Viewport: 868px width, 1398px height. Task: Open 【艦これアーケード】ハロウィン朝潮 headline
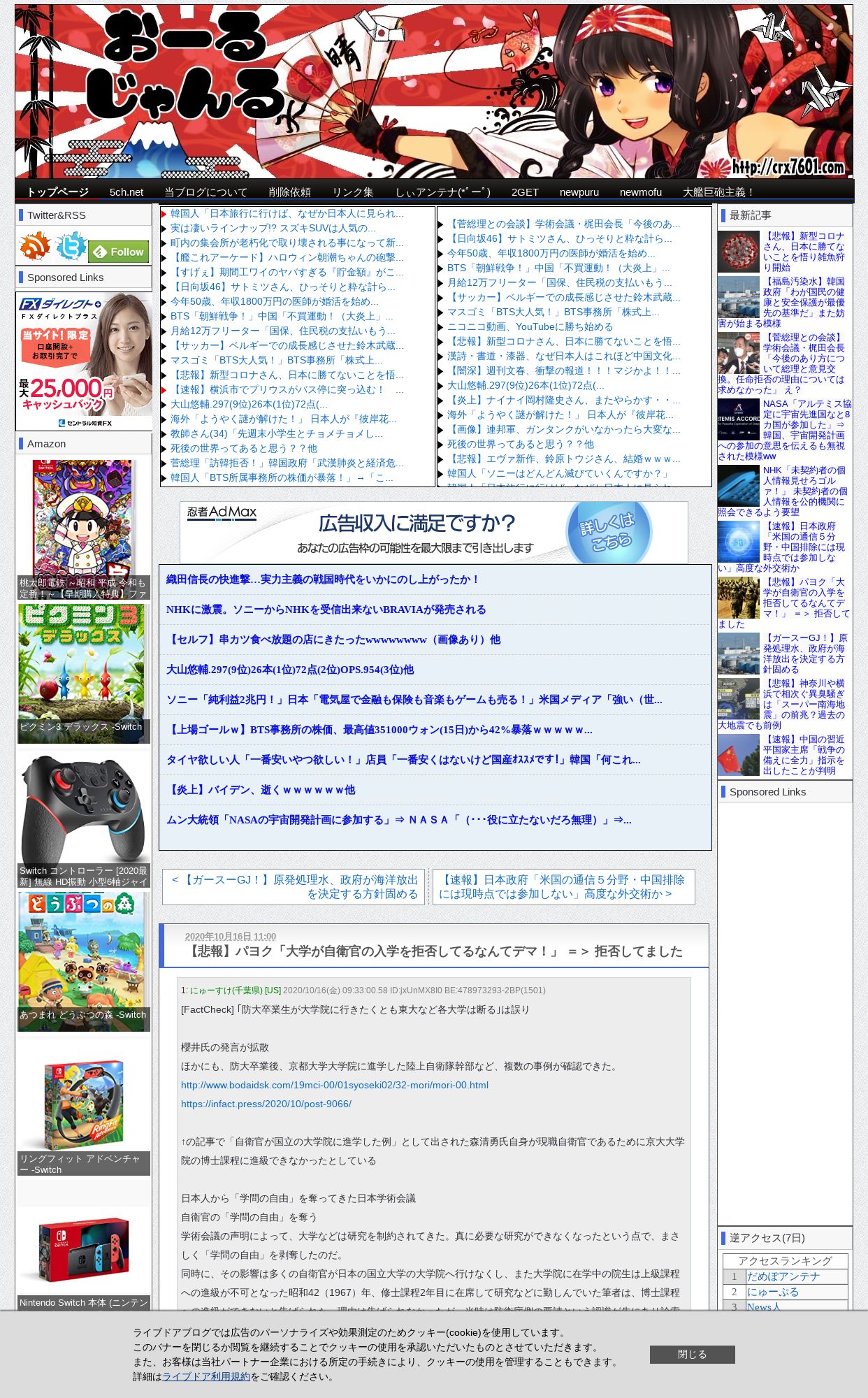pyautogui.click(x=287, y=257)
